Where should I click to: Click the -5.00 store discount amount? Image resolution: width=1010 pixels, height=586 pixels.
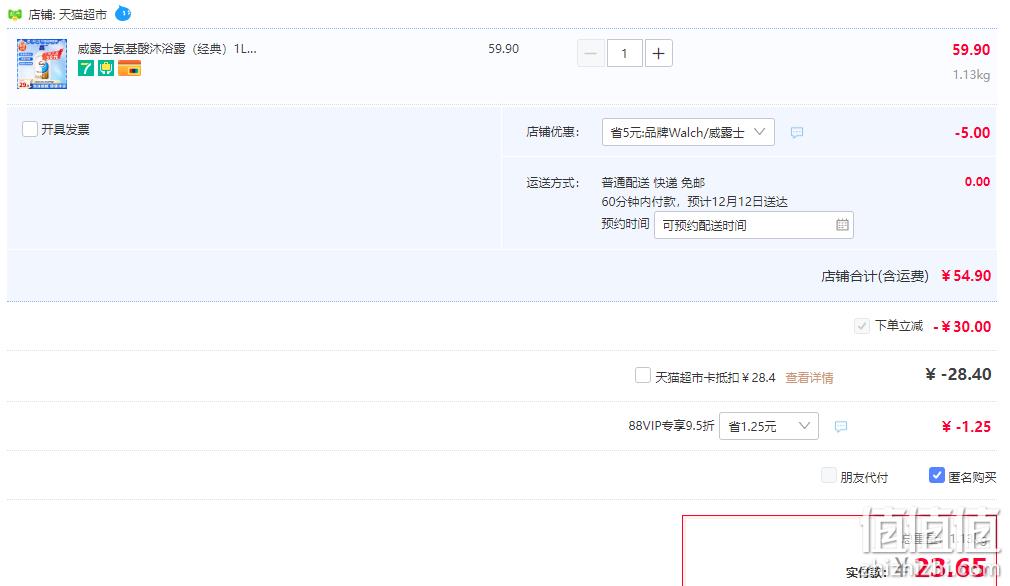(x=972, y=133)
